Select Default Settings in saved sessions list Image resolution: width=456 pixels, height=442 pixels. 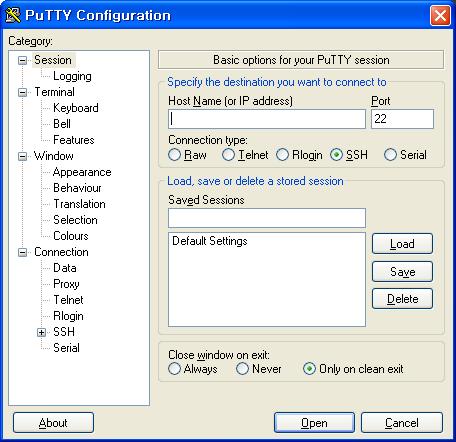(210, 241)
